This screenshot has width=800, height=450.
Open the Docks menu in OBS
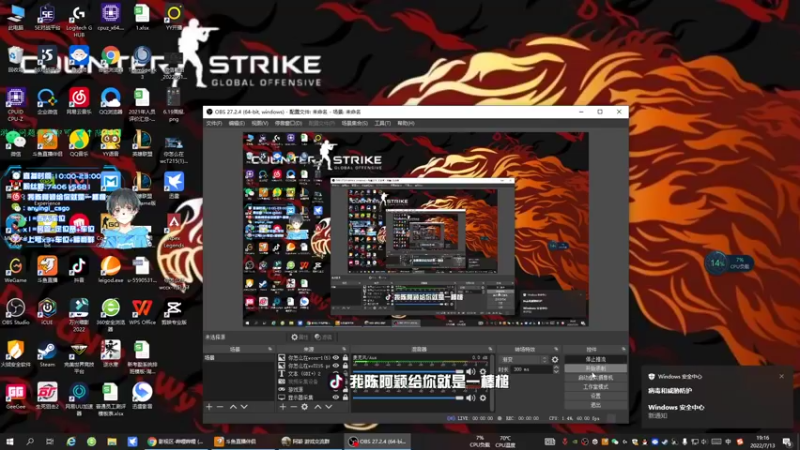288,123
